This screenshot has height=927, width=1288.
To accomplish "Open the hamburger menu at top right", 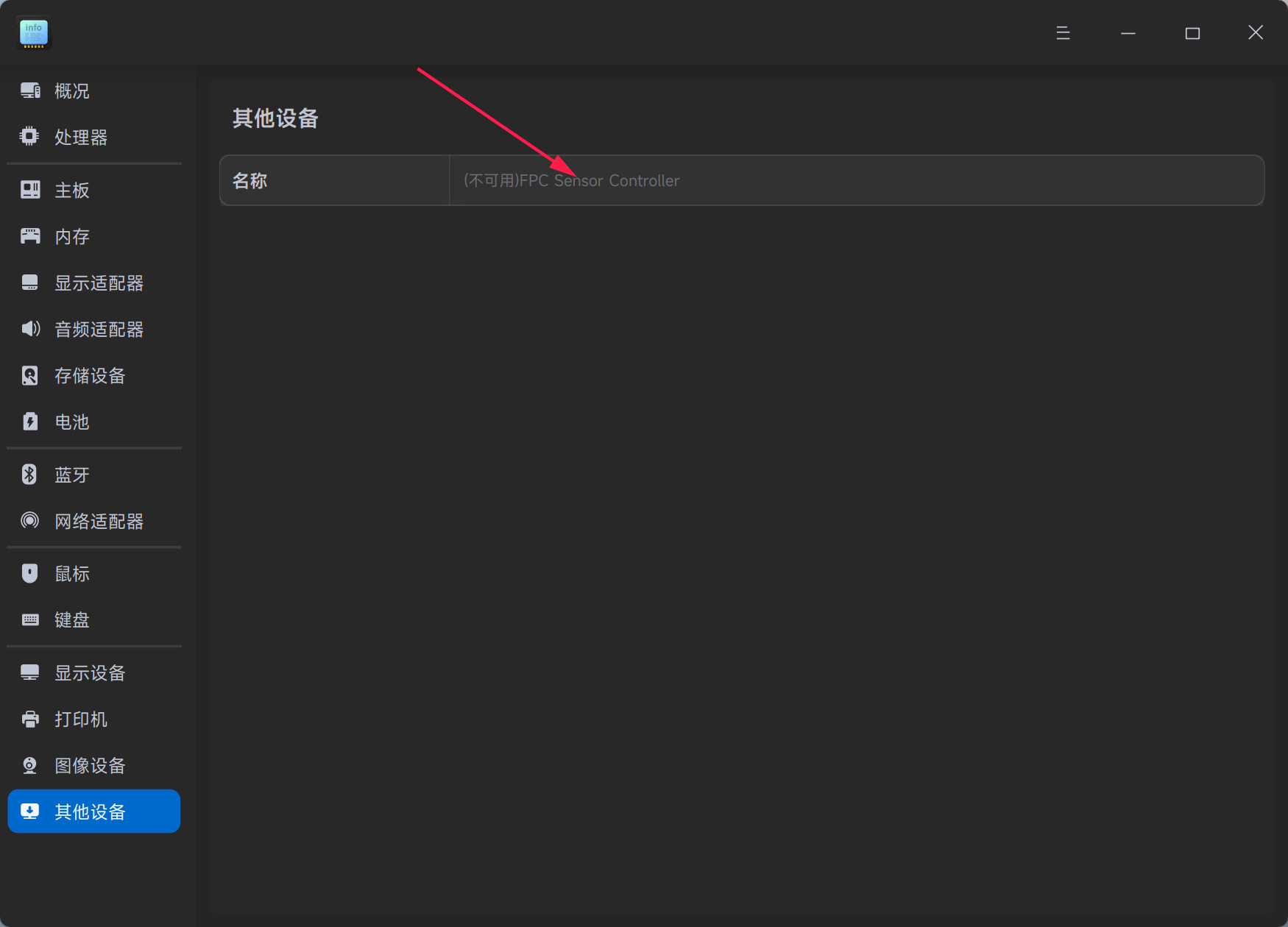I will pos(1062,33).
